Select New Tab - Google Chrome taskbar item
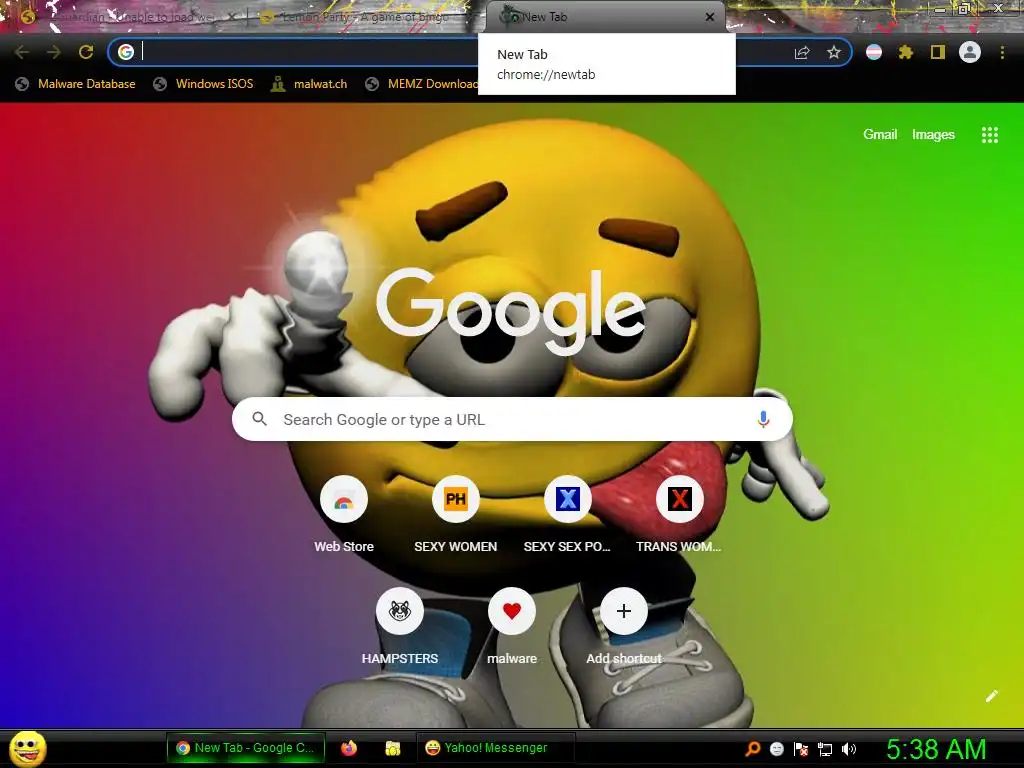Screen dimensions: 1024x768 246,748
